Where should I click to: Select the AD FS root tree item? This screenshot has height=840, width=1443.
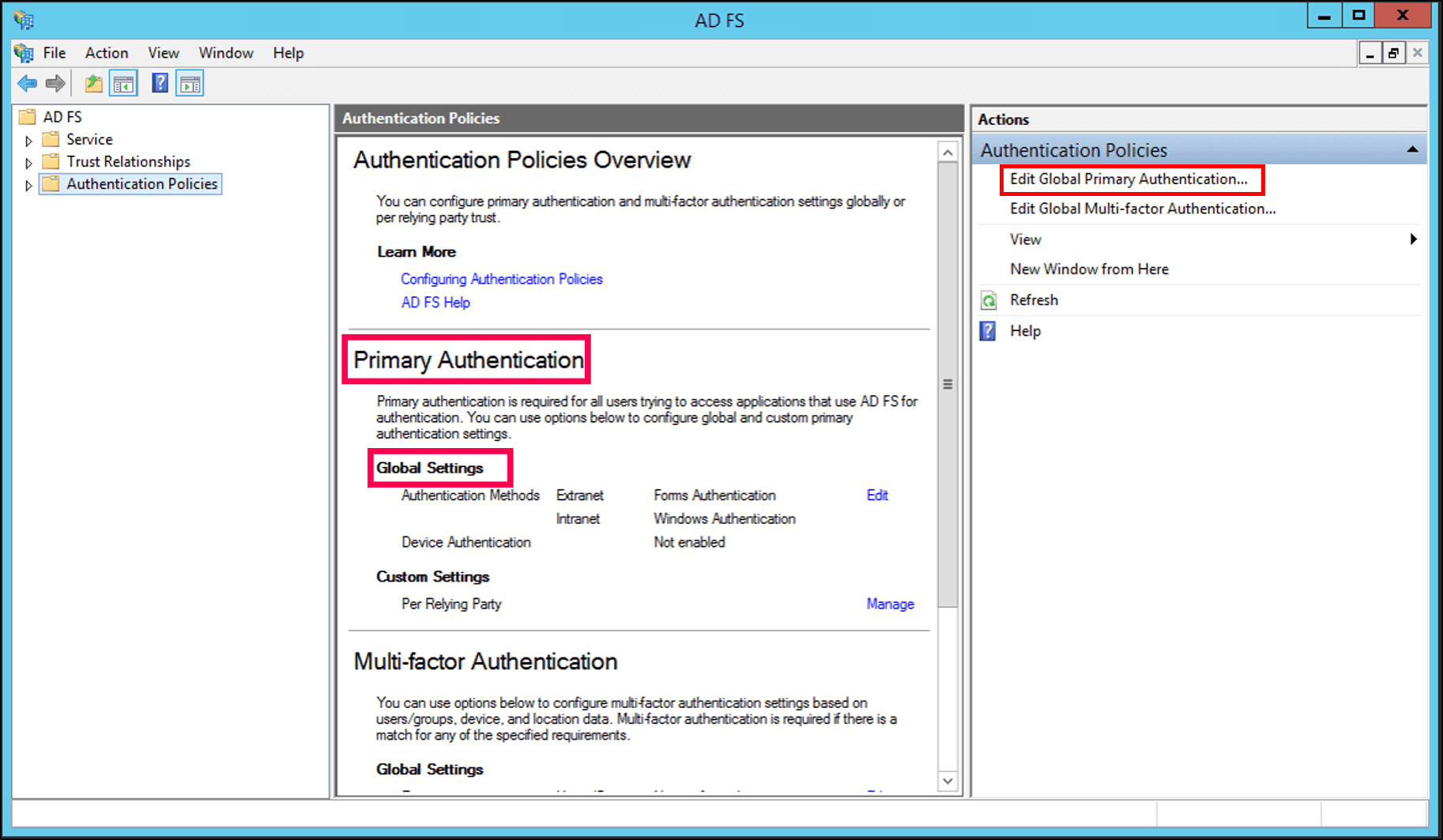[62, 116]
